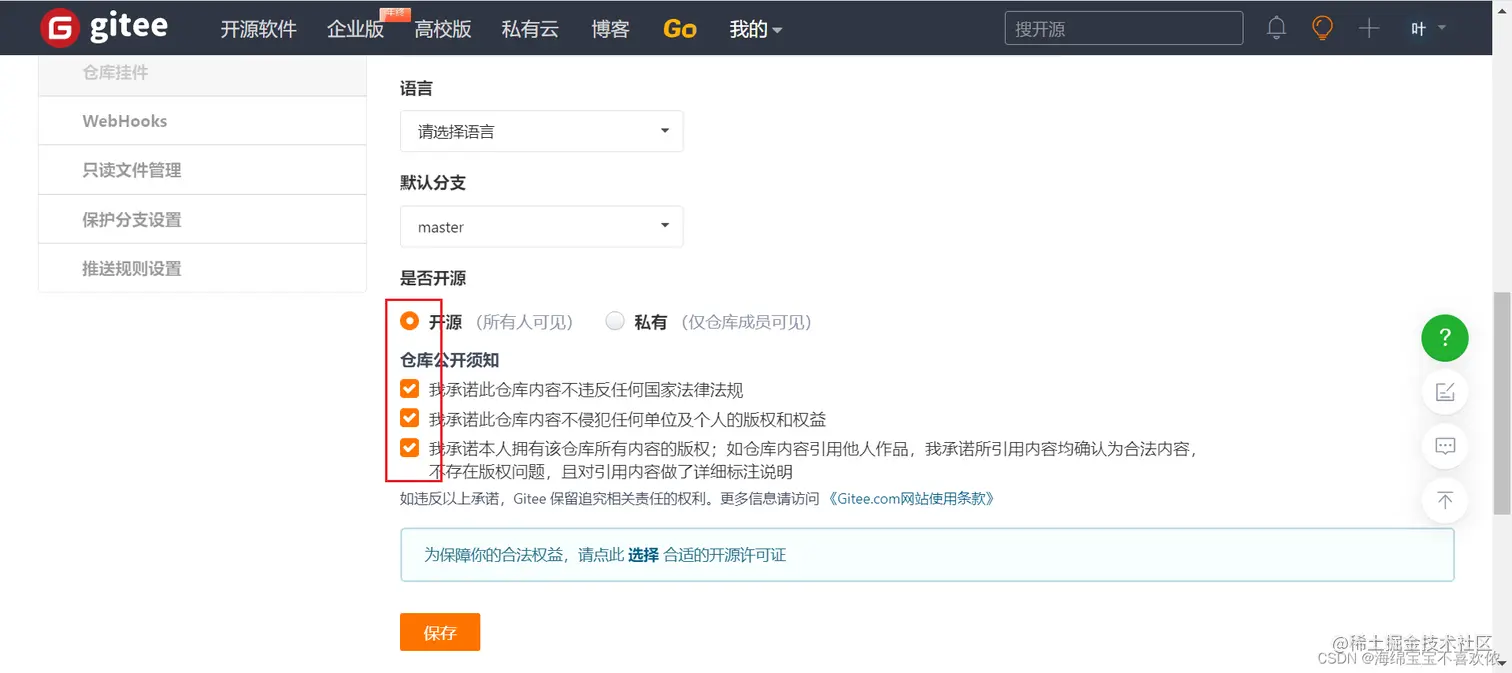
Task: Open 仓库挂件 sidebar item
Action: (202, 73)
